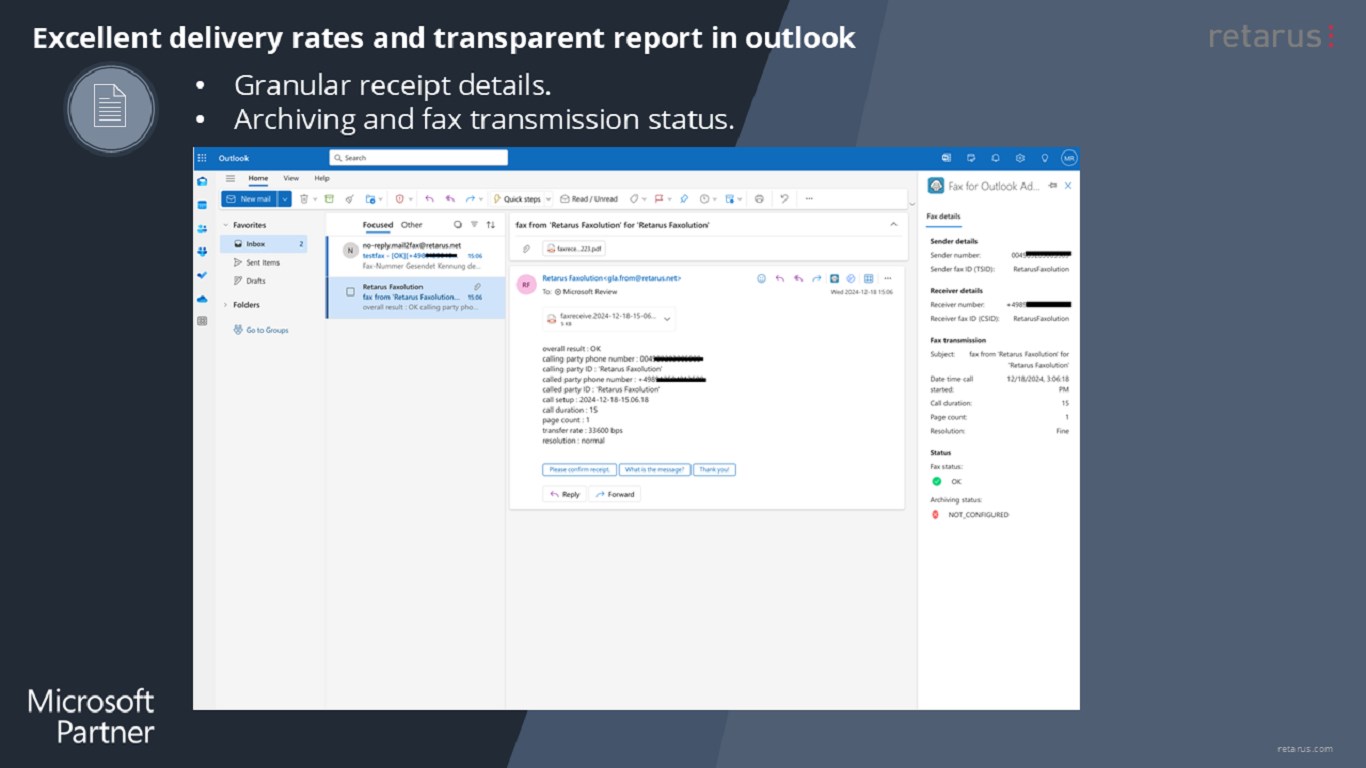Viewport: 1366px width, 768px height.
Task: Switch to the Home ribbon tab
Action: (258, 178)
